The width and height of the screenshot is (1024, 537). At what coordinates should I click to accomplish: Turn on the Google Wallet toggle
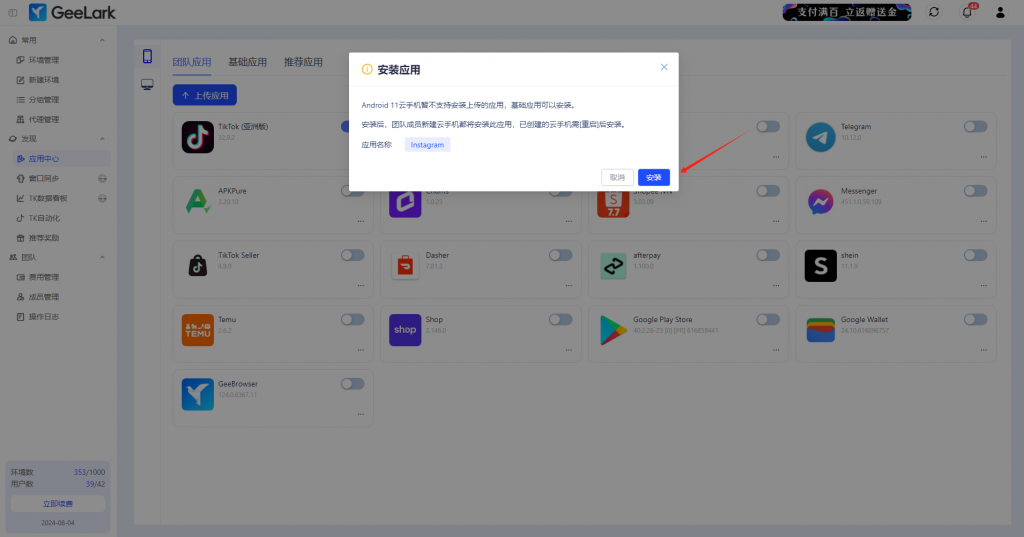975,319
